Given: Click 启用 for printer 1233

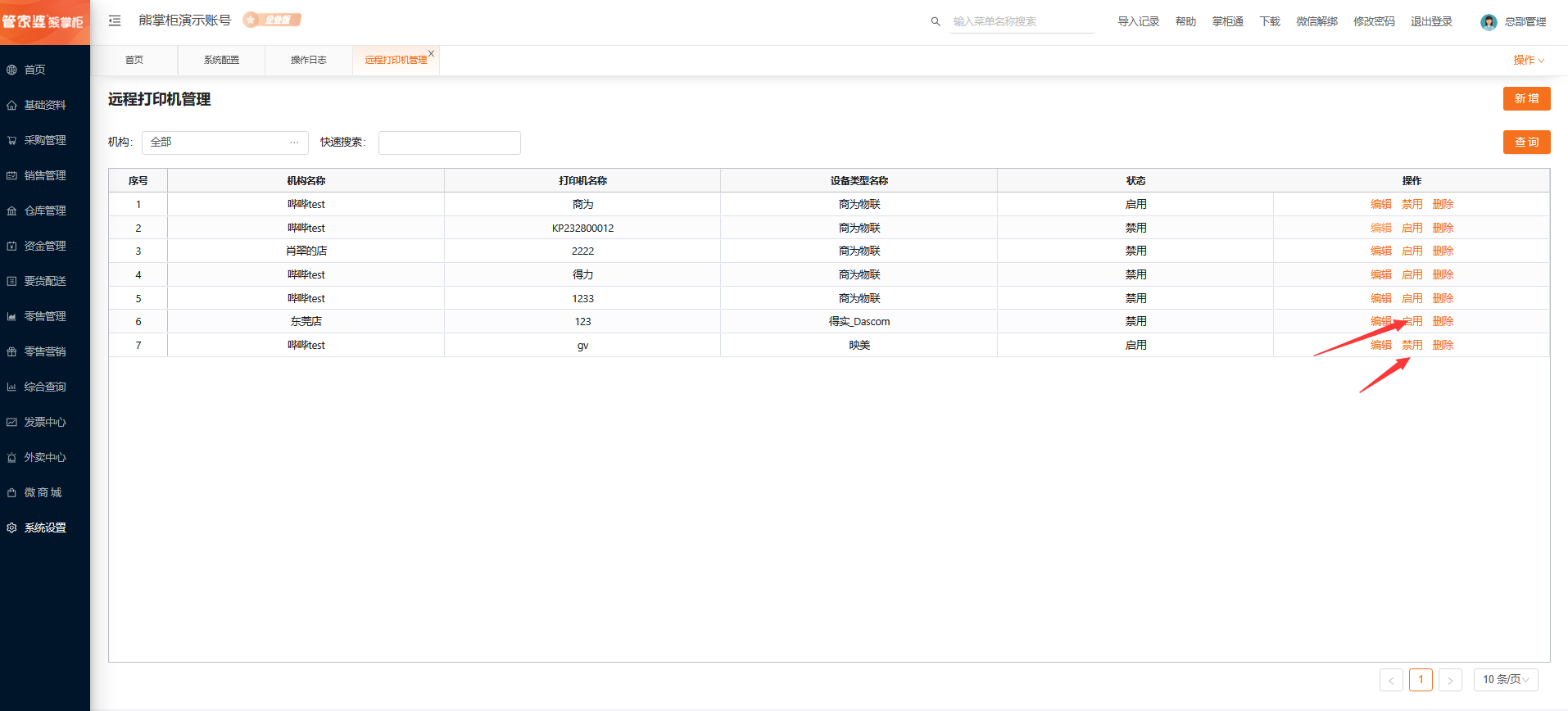Looking at the screenshot, I should (x=1412, y=298).
